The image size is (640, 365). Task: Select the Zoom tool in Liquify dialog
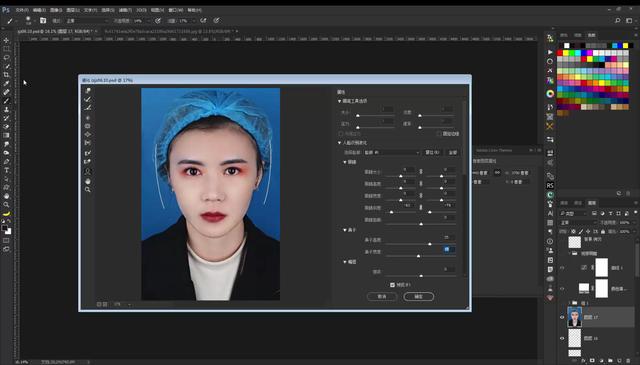click(88, 189)
